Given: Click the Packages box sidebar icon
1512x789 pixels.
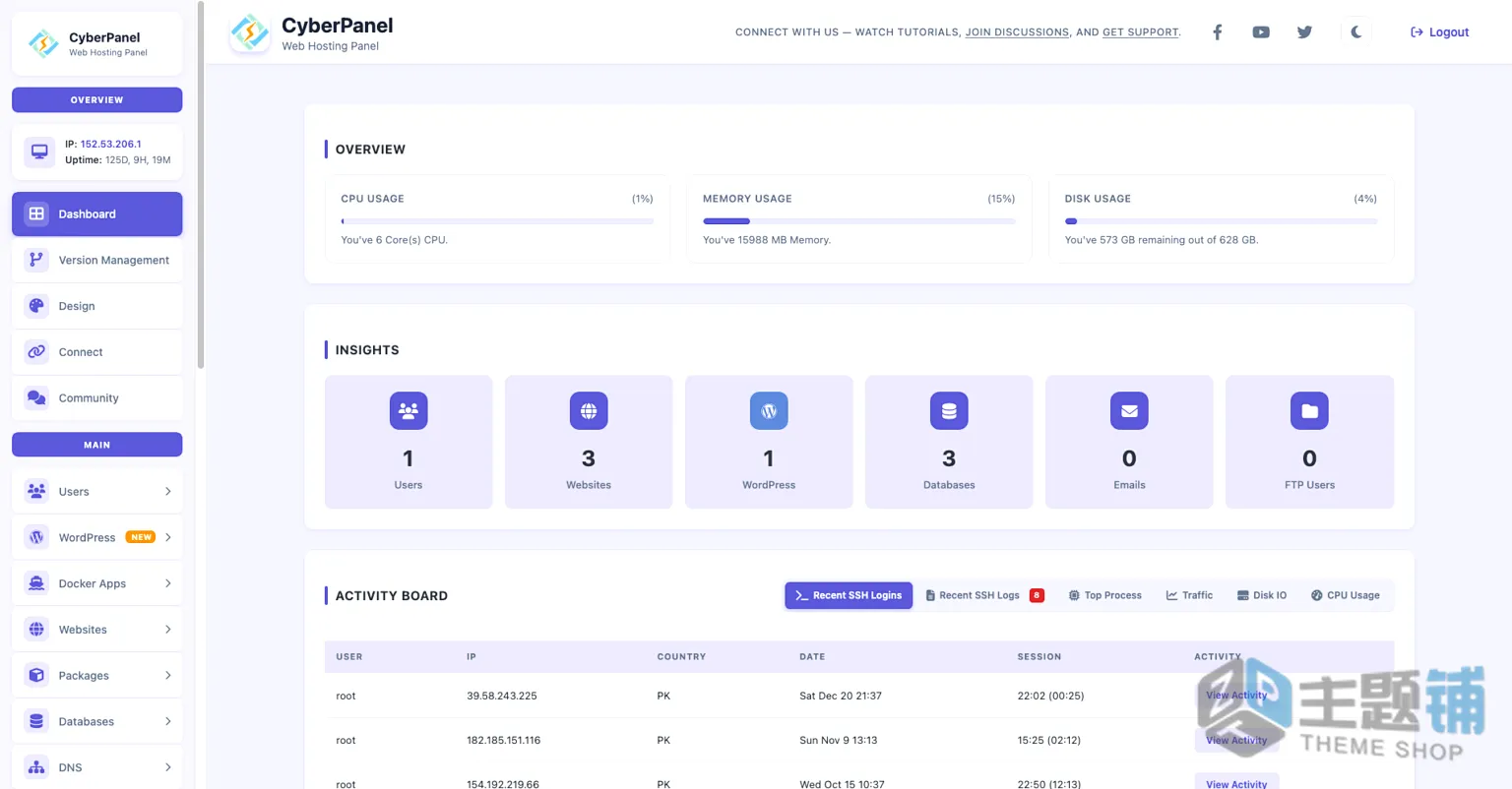Looking at the screenshot, I should tap(36, 676).
